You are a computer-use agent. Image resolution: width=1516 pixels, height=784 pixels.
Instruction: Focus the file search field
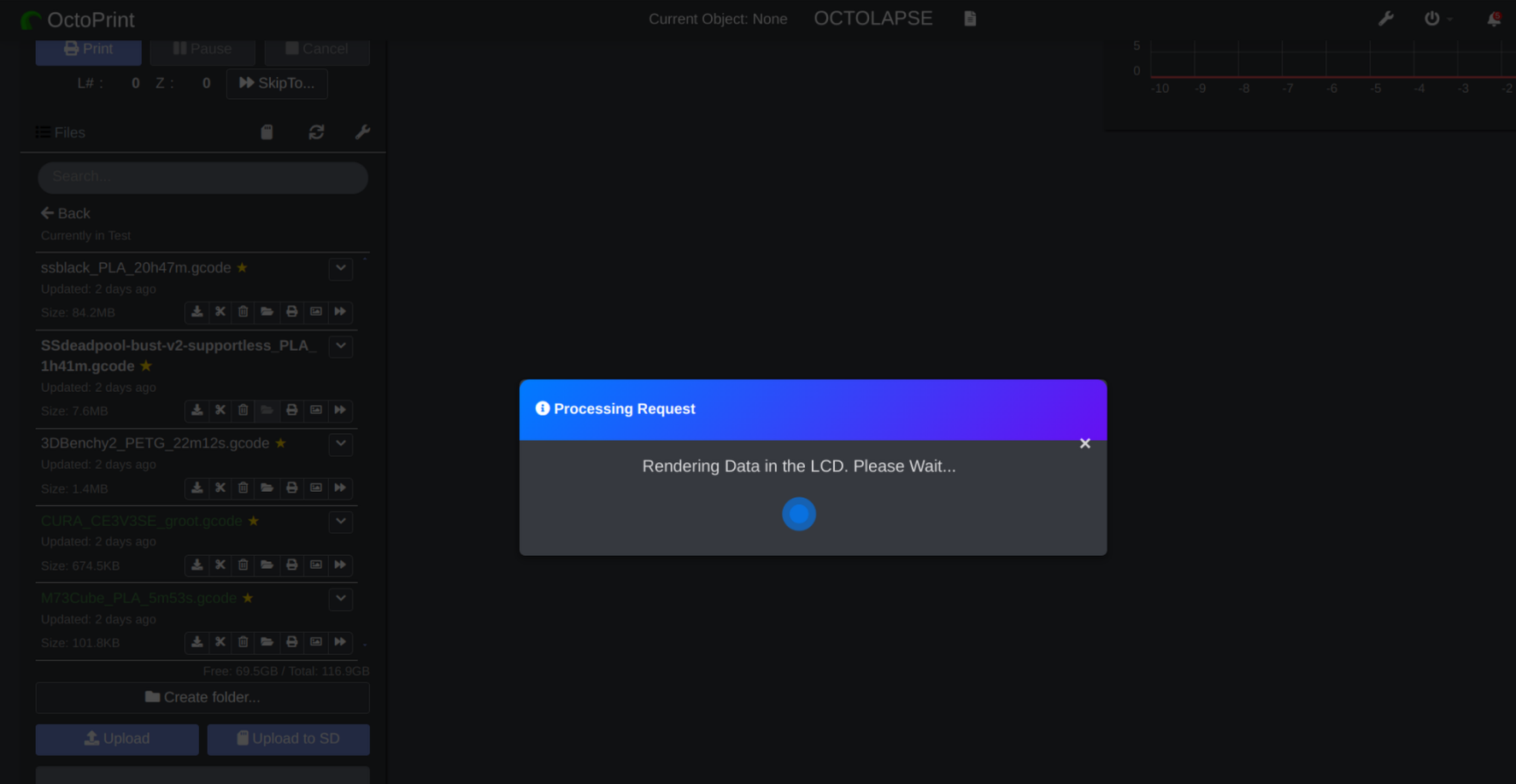[x=203, y=178]
